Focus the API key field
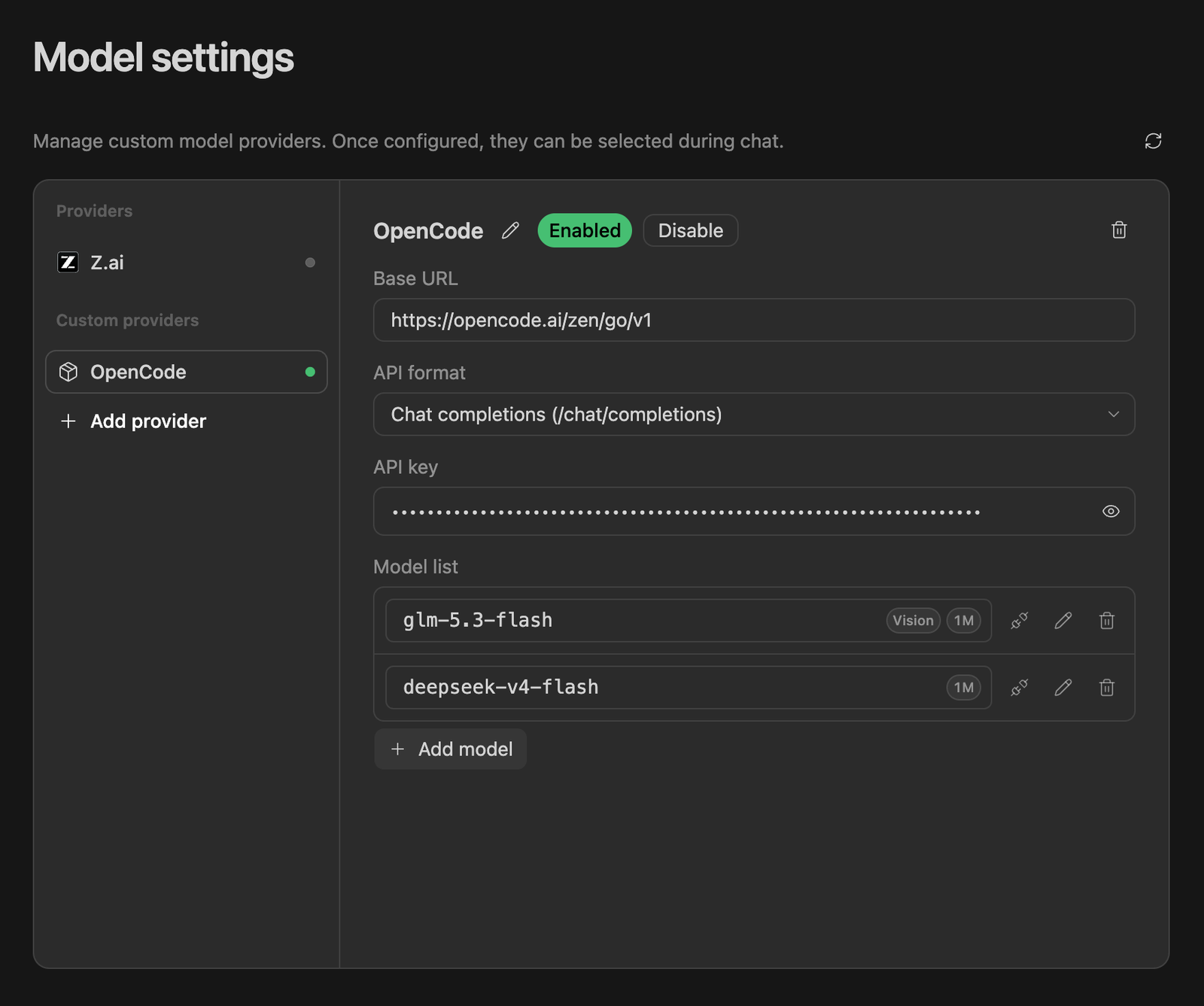Image resolution: width=1204 pixels, height=1006 pixels. (754, 512)
